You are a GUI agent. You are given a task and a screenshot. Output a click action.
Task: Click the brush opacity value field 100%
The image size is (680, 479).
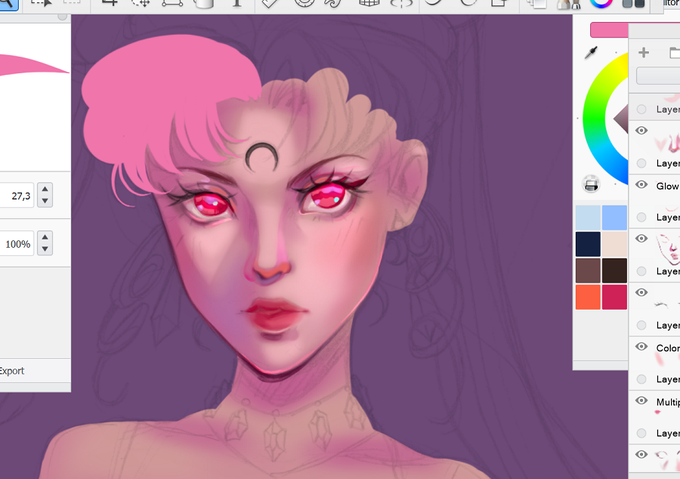(x=16, y=244)
